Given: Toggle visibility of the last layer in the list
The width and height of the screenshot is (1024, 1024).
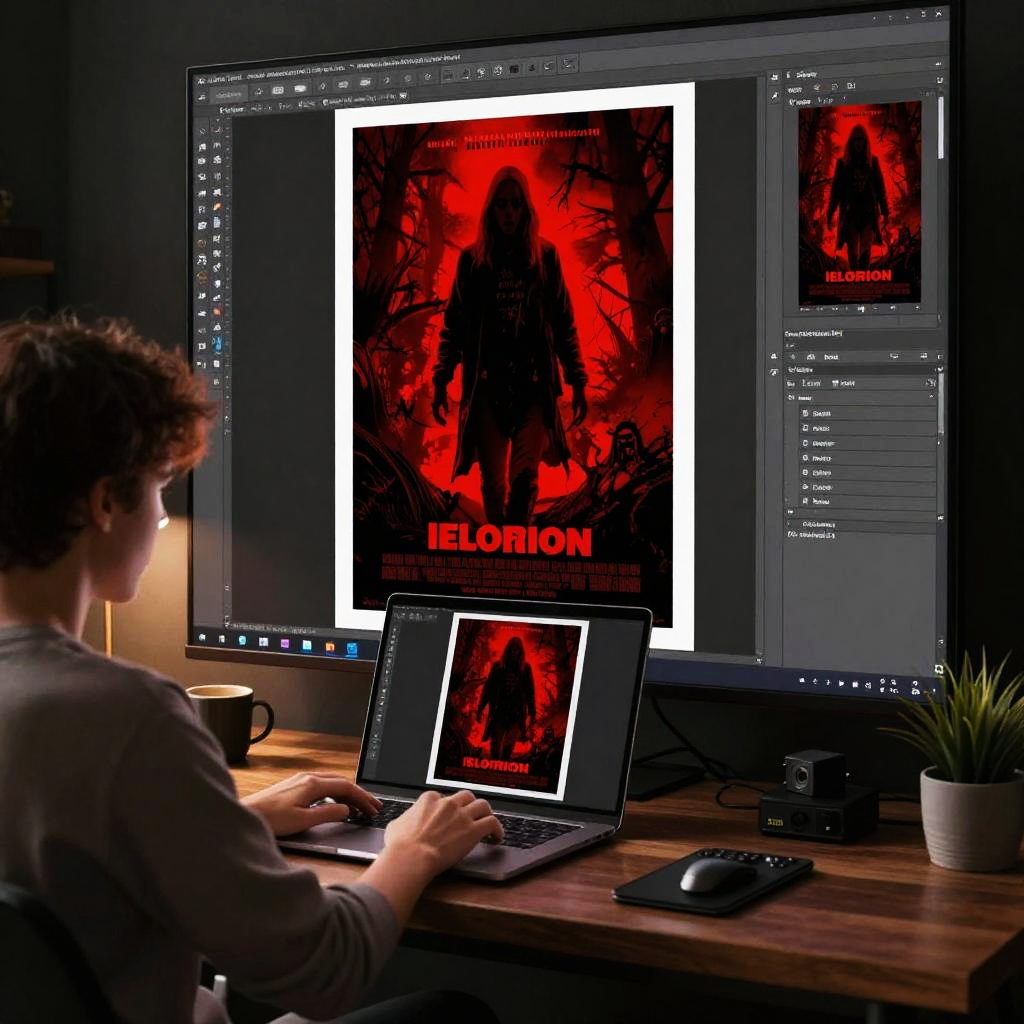Looking at the screenshot, I should 806,501.
